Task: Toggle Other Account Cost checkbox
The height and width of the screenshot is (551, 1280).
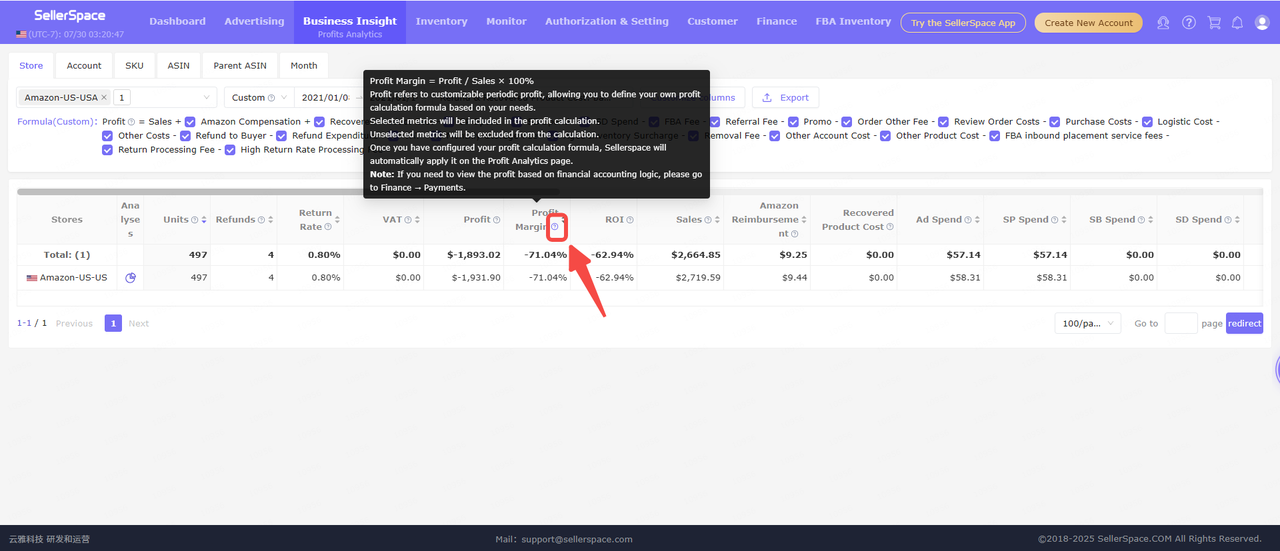Action: [775, 136]
